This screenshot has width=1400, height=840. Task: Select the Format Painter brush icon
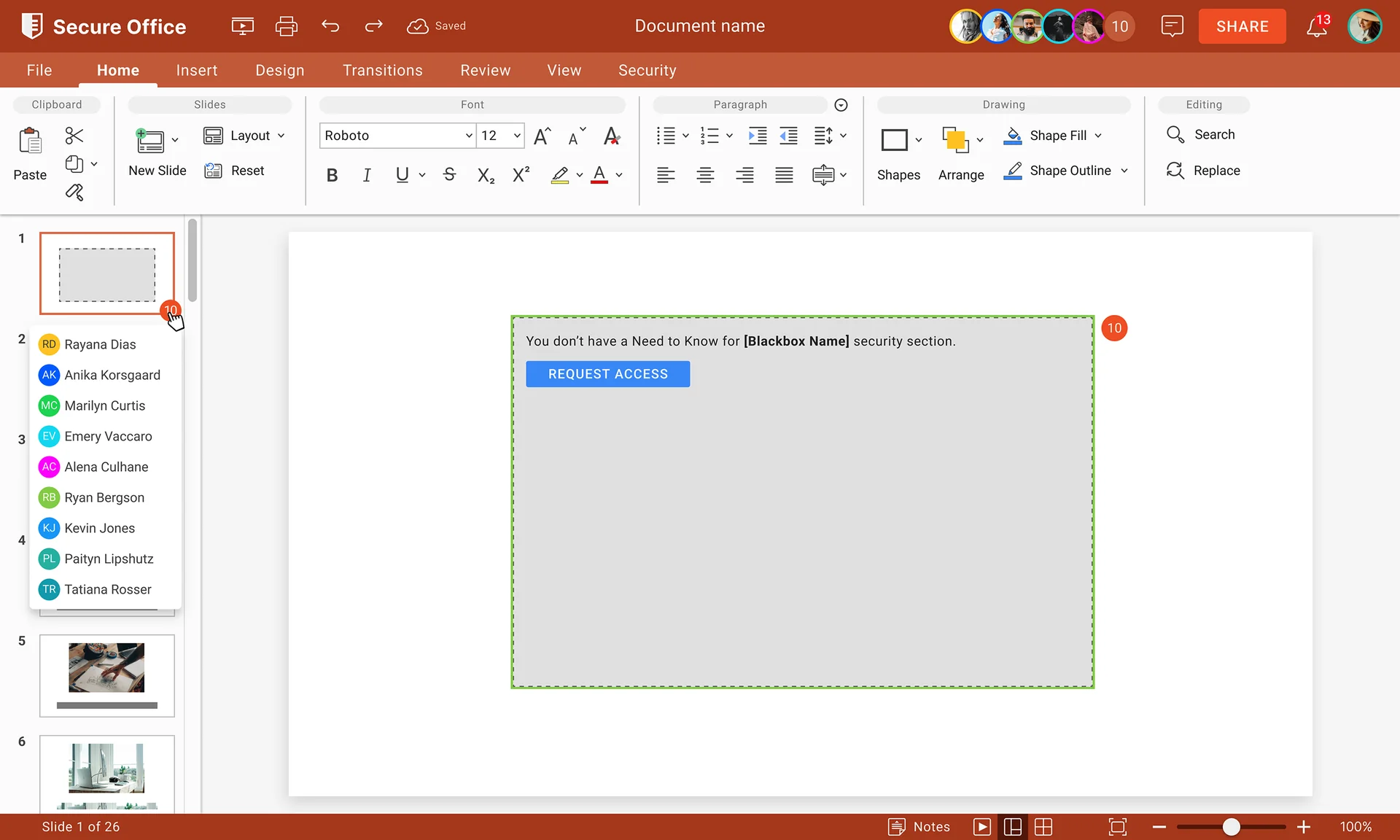pyautogui.click(x=74, y=192)
